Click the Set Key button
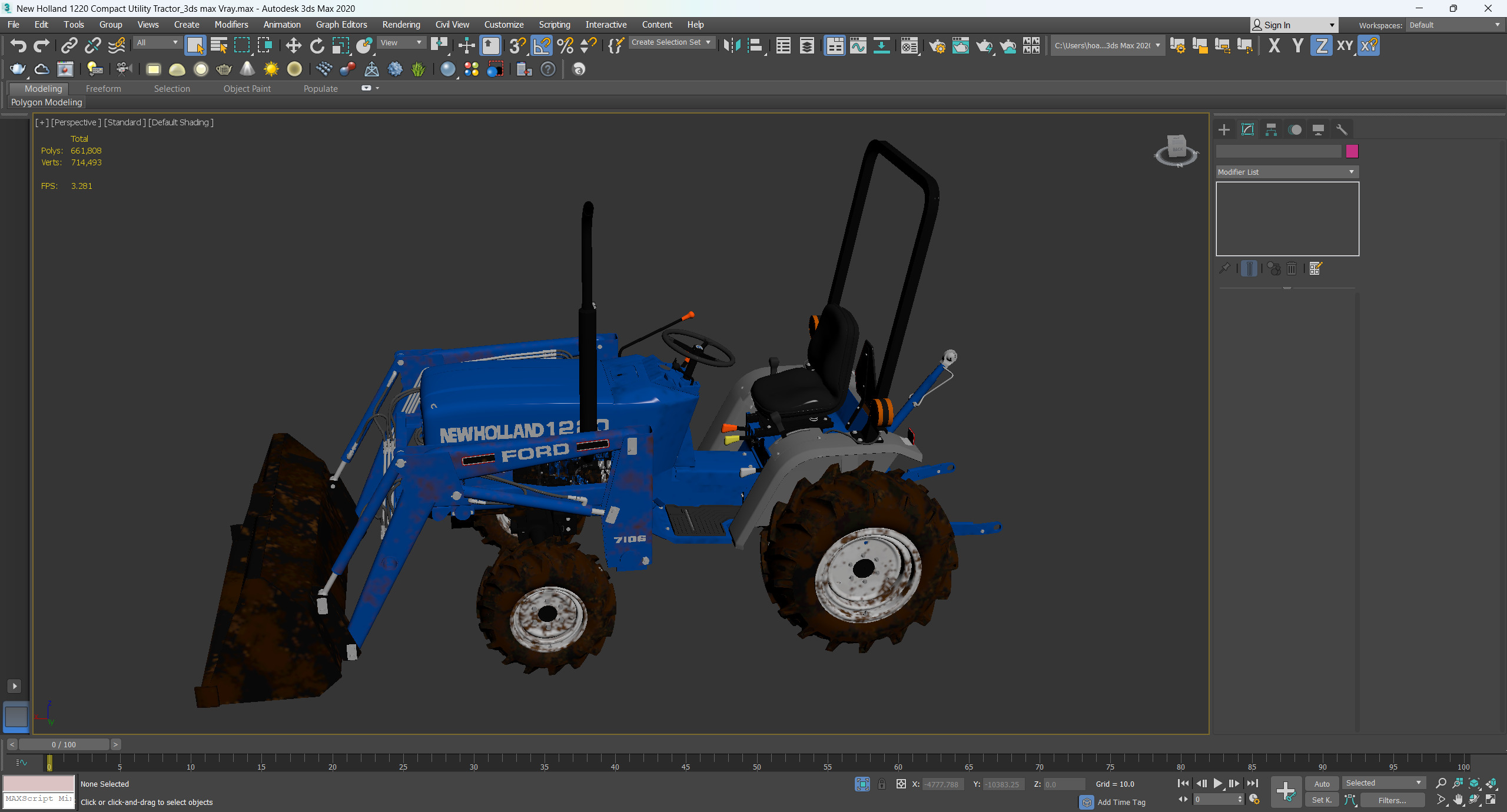The image size is (1507, 812). pyautogui.click(x=1322, y=800)
